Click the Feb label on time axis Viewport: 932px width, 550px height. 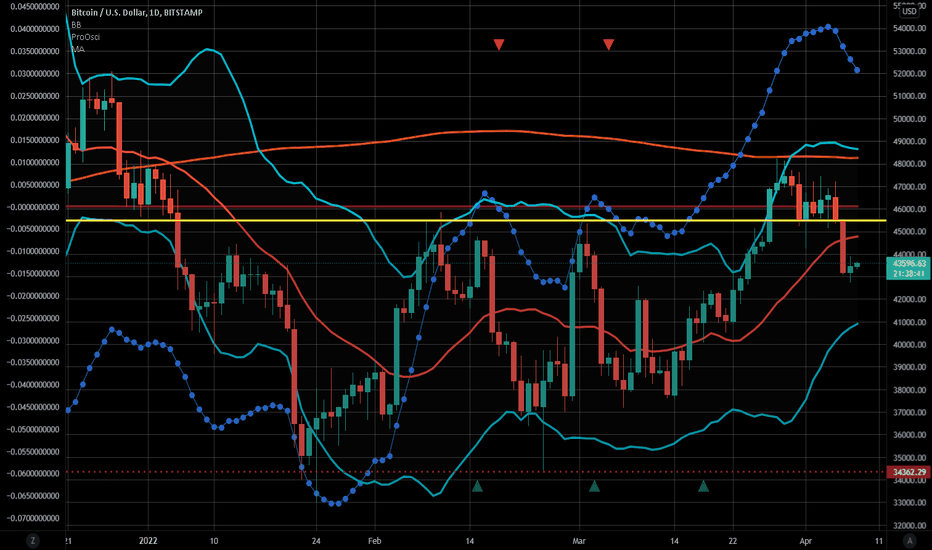374,540
